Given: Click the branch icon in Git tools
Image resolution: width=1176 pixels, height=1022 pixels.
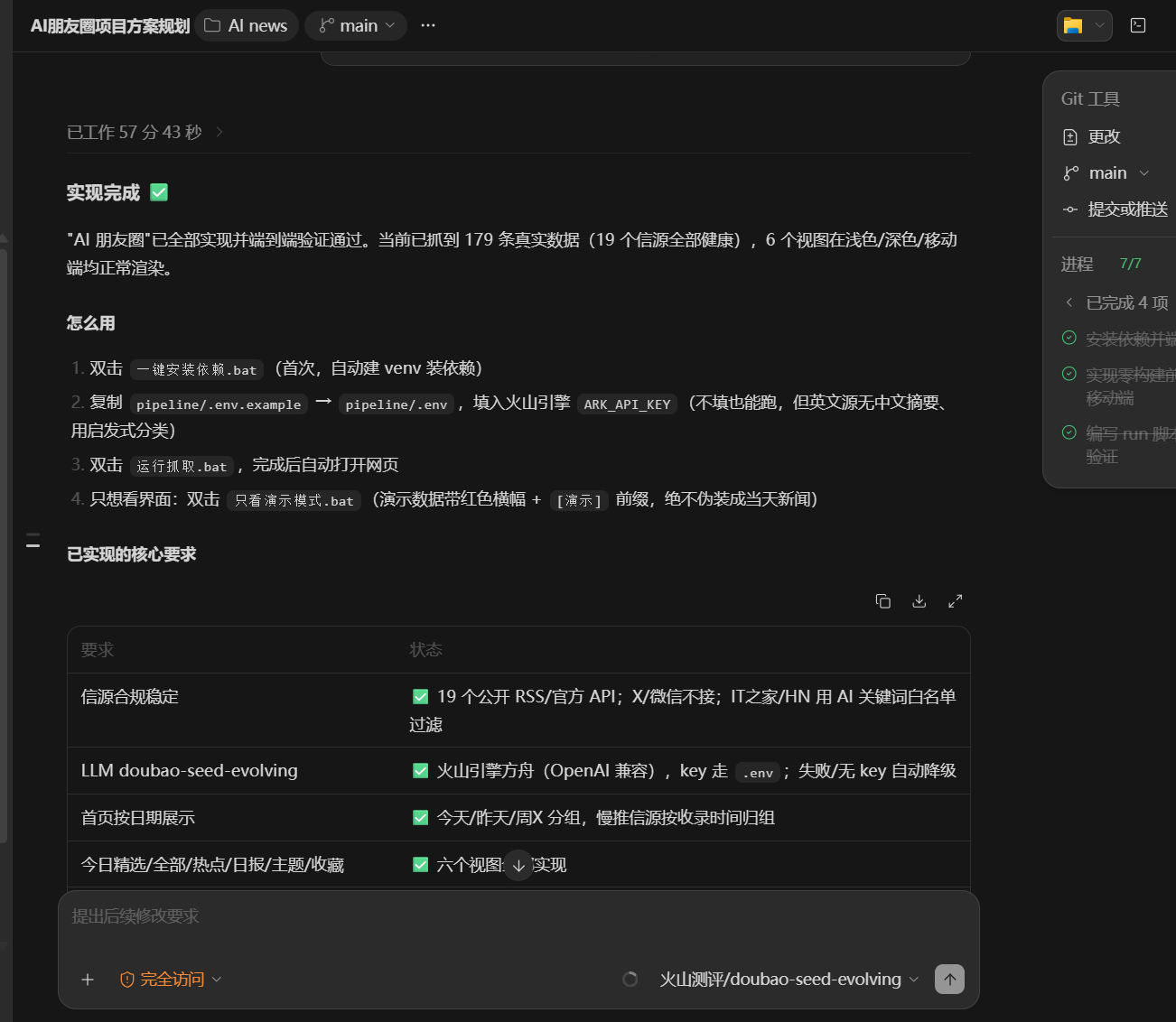Looking at the screenshot, I should pos(1071,173).
